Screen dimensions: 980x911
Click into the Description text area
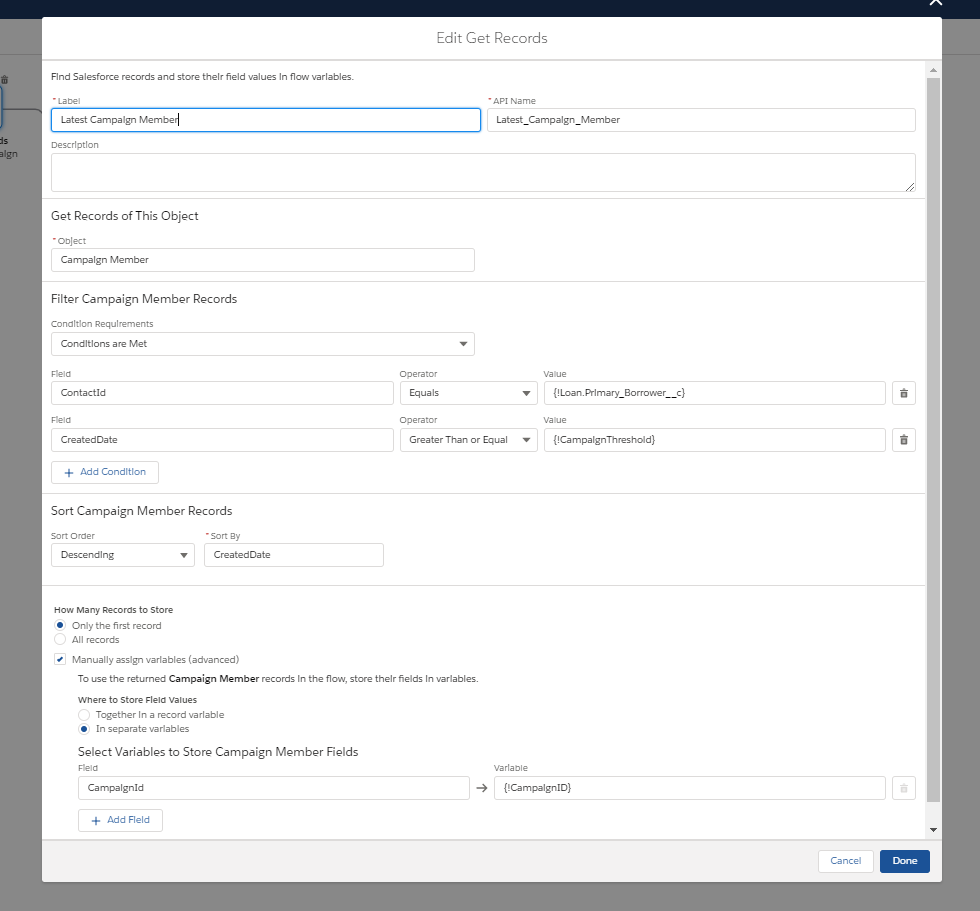[x=483, y=172]
